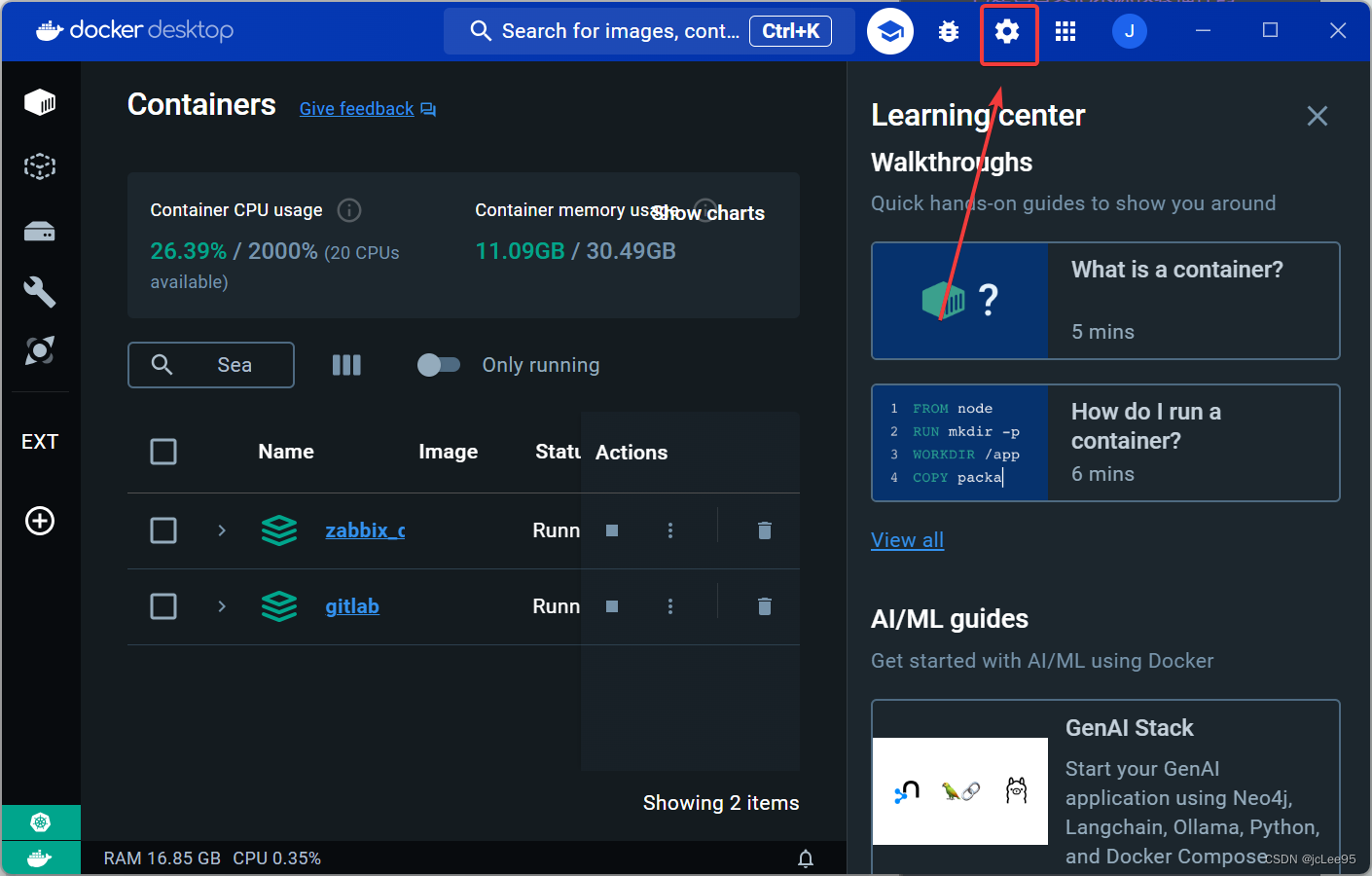Open the gitlab container link
This screenshot has width=1372, height=876.
352,606
